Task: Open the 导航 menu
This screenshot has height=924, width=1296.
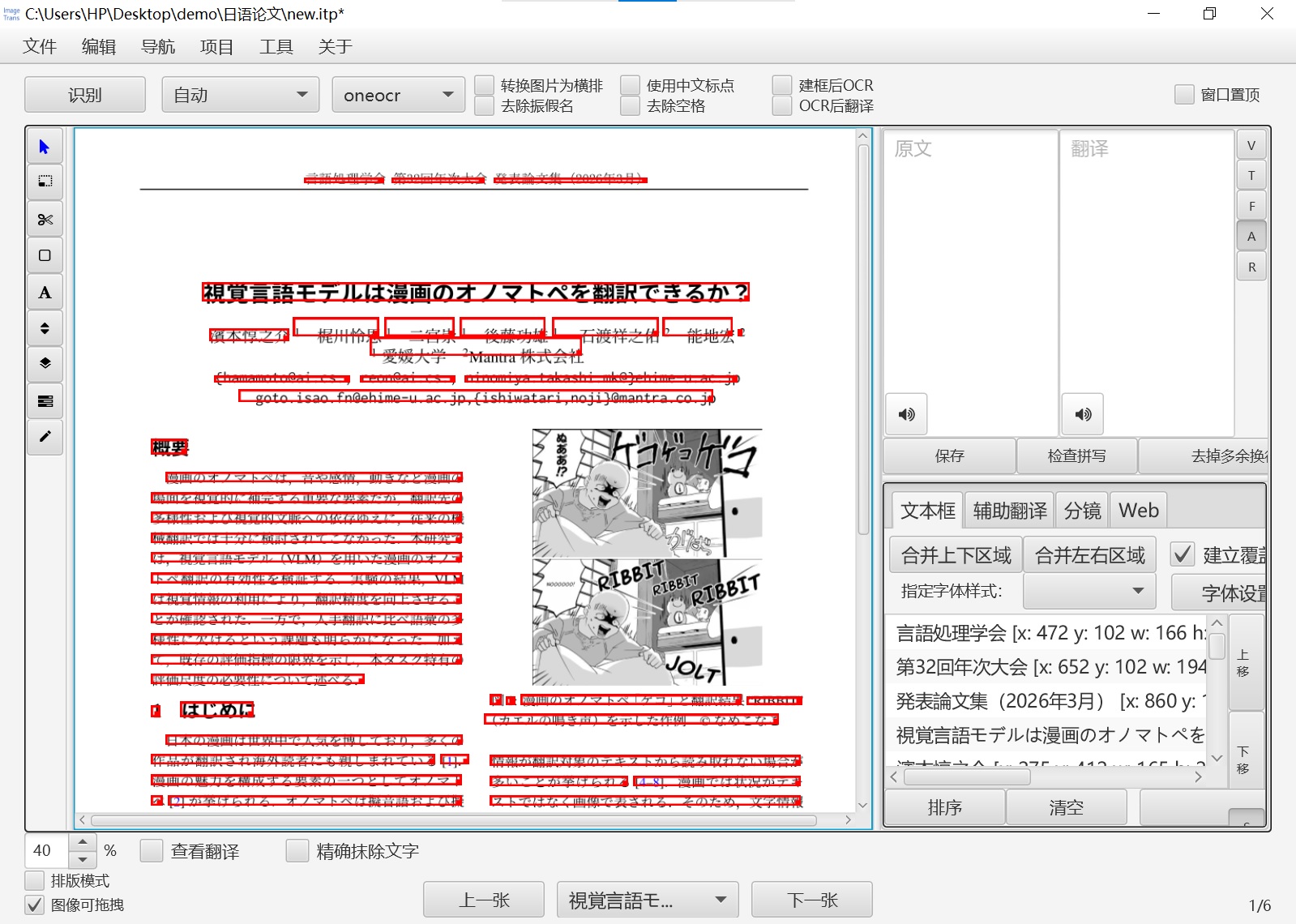Action: [158, 46]
